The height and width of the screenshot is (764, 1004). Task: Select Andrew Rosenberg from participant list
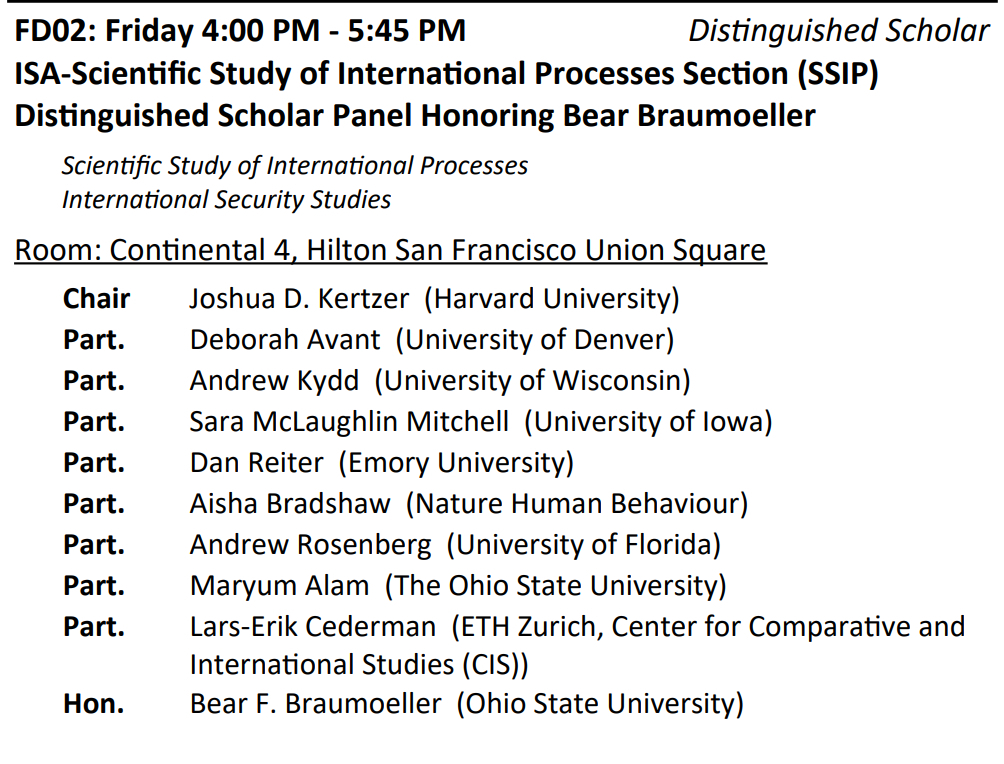coord(311,544)
